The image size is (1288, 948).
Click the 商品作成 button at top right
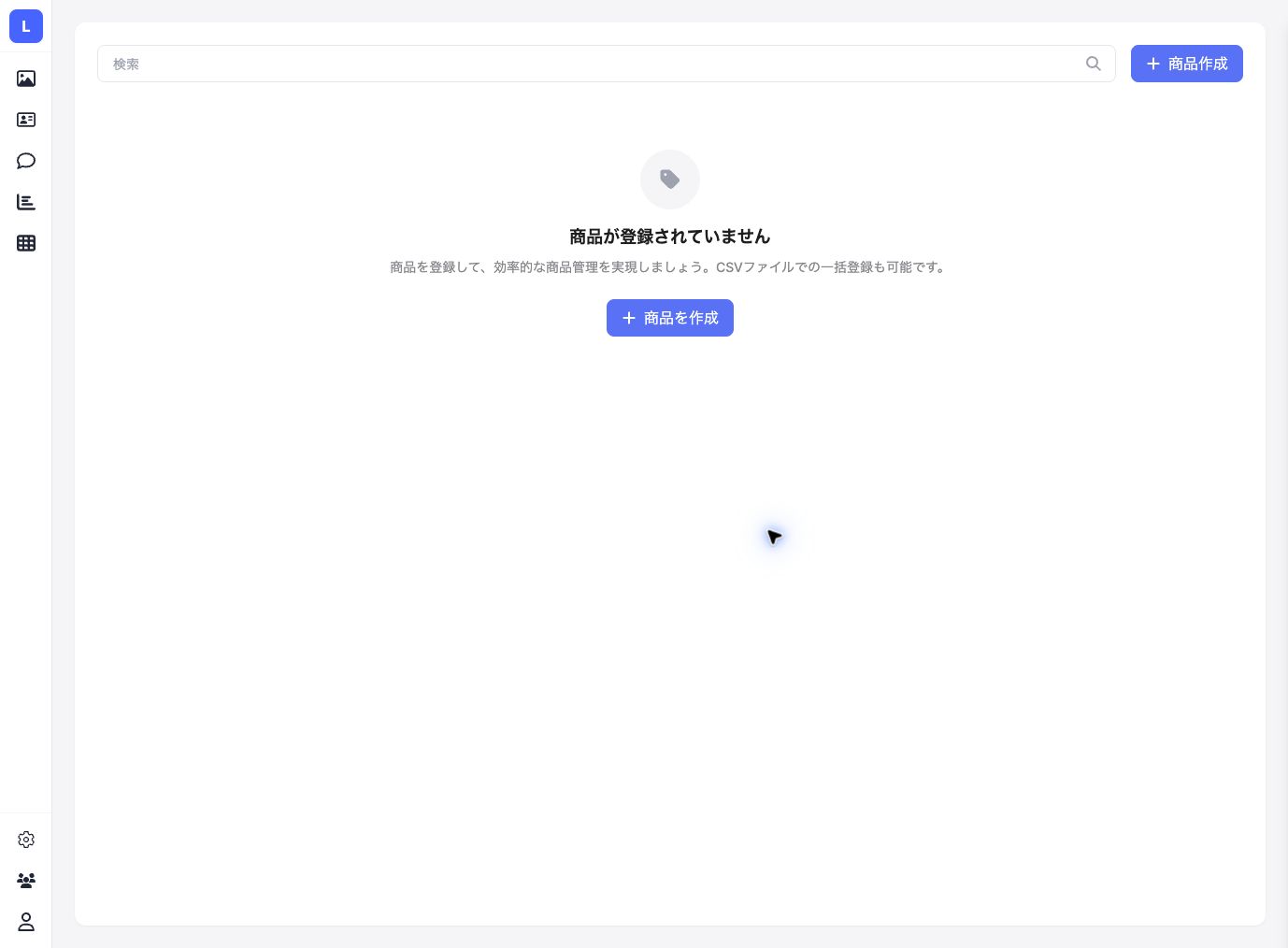(x=1186, y=64)
